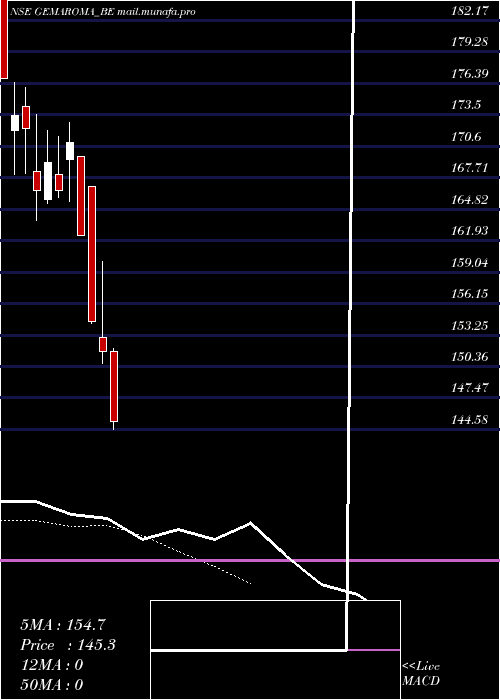Click the 5MA : 154.7 readout

63,625
